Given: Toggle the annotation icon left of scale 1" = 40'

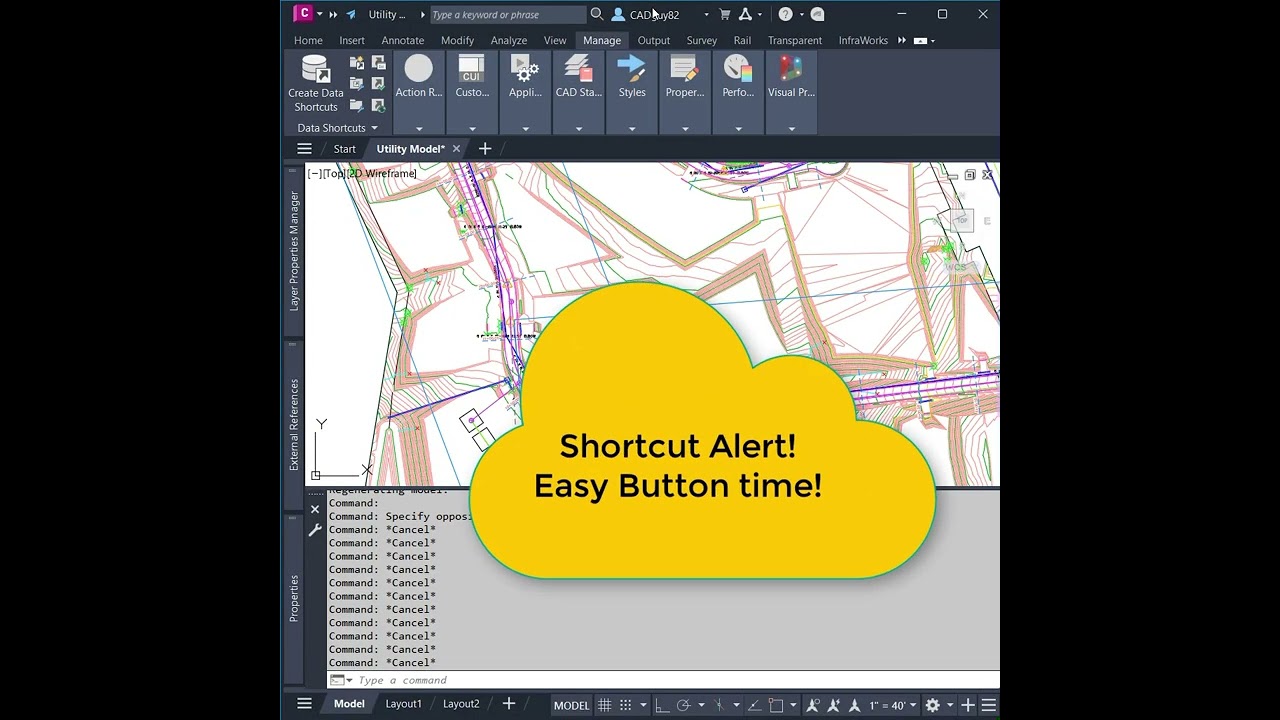Looking at the screenshot, I should pyautogui.click(x=854, y=705).
